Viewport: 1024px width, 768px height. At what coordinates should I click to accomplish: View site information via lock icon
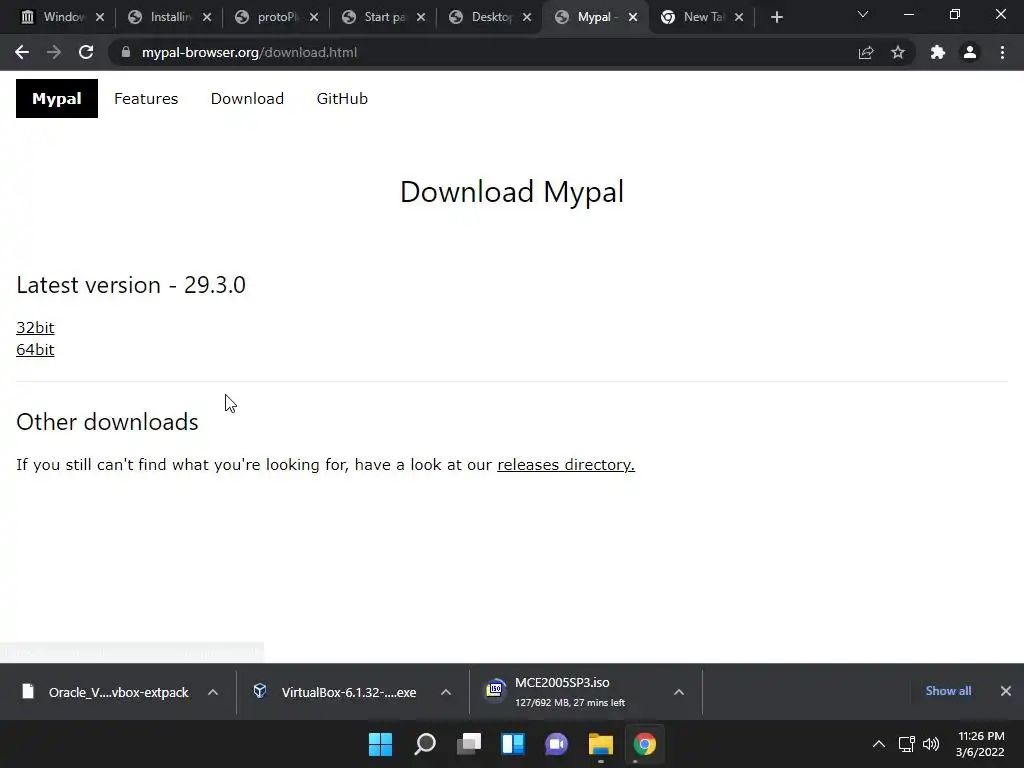point(126,52)
